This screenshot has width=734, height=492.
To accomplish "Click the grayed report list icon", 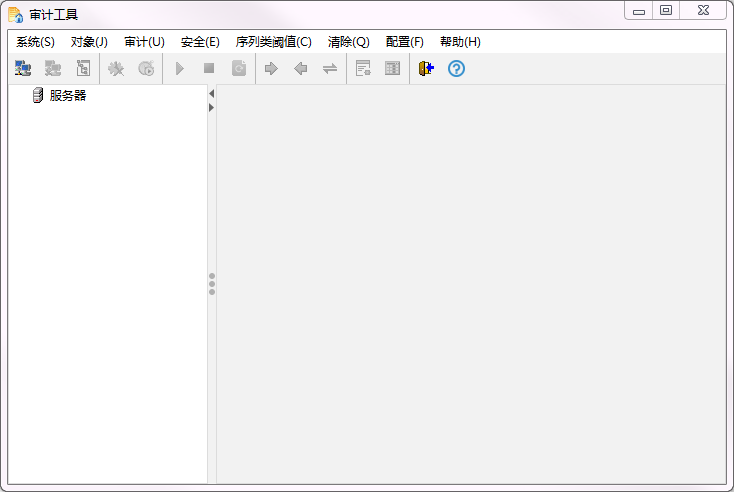I will [363, 68].
